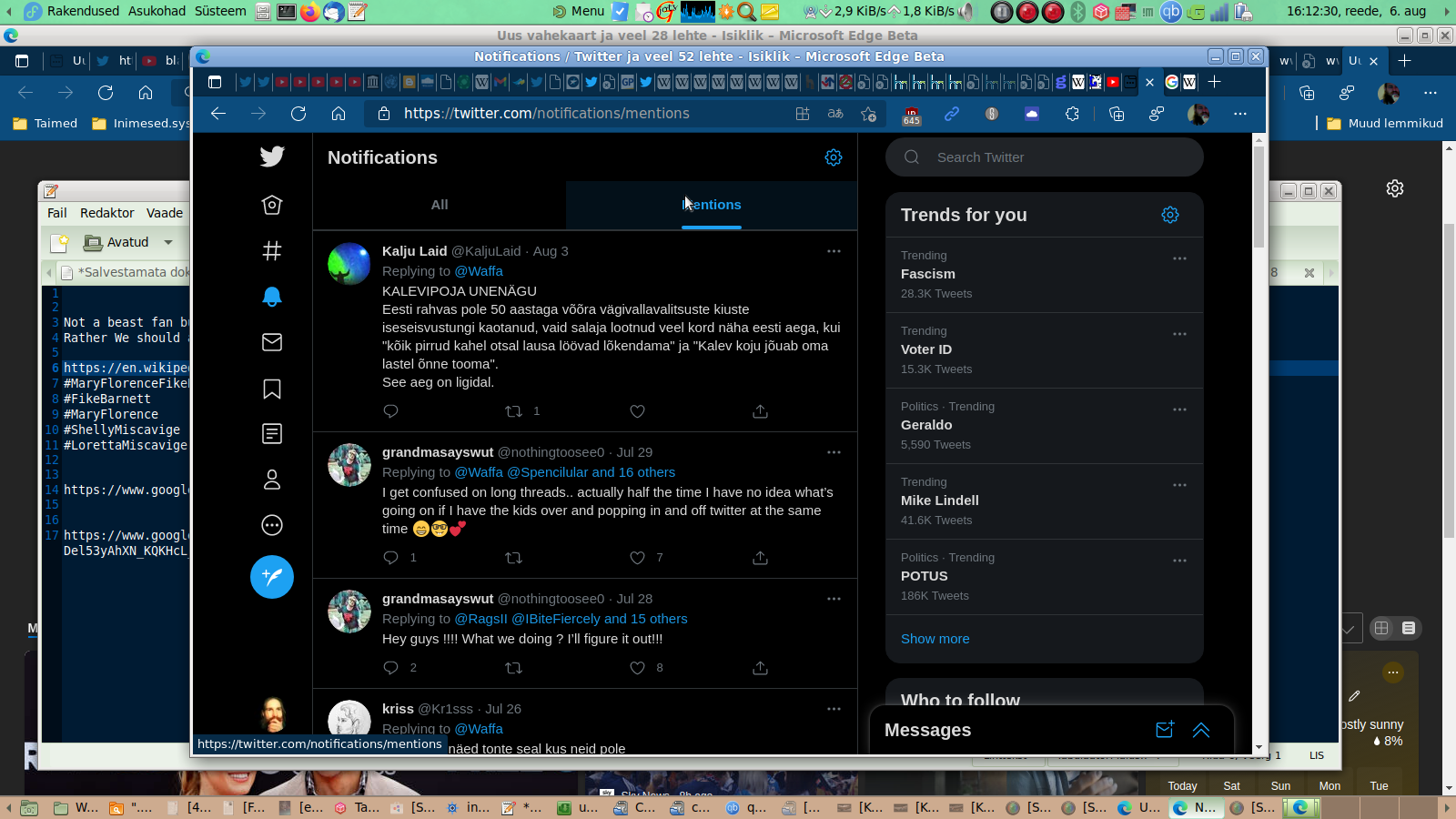Open Muud lemmikud bookmarks folder
This screenshot has width=1456, height=819.
(1385, 124)
